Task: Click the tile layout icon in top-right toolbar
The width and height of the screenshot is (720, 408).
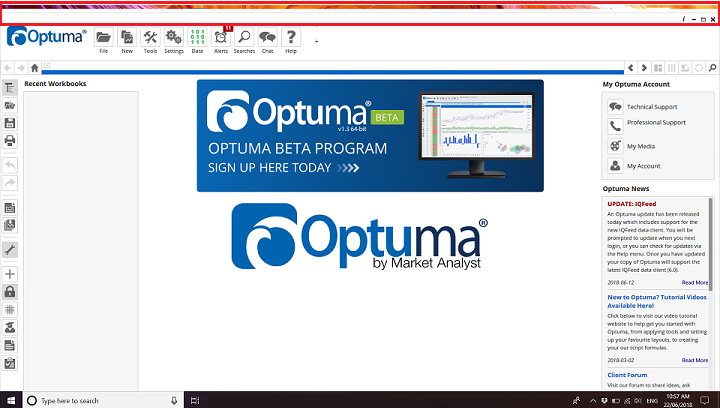Action: pyautogui.click(x=658, y=68)
